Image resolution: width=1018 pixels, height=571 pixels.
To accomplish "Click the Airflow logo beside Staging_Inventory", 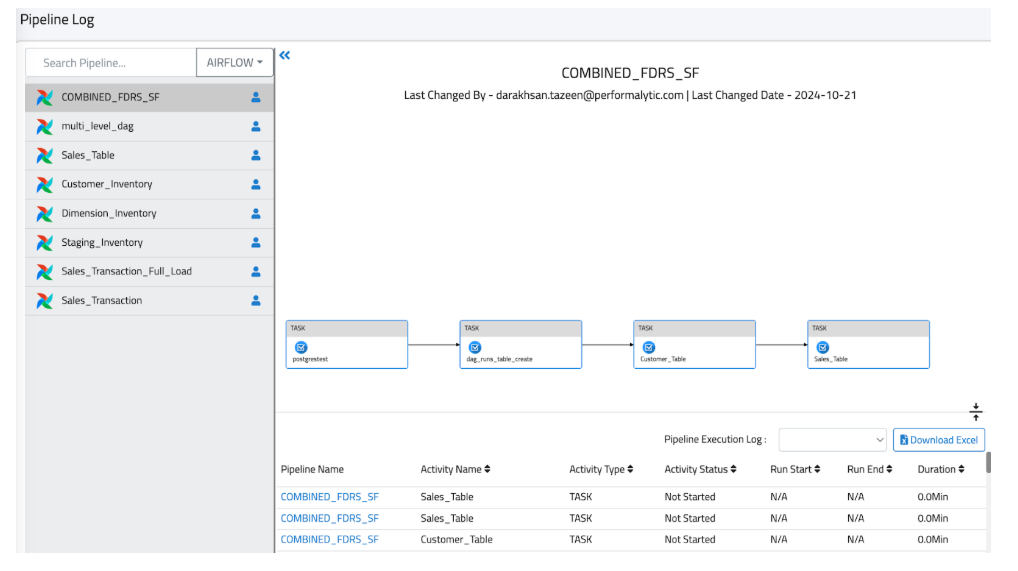I will 45,243.
